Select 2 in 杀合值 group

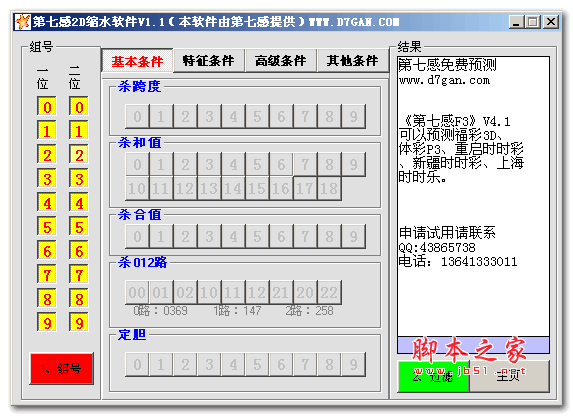[x=185, y=236]
